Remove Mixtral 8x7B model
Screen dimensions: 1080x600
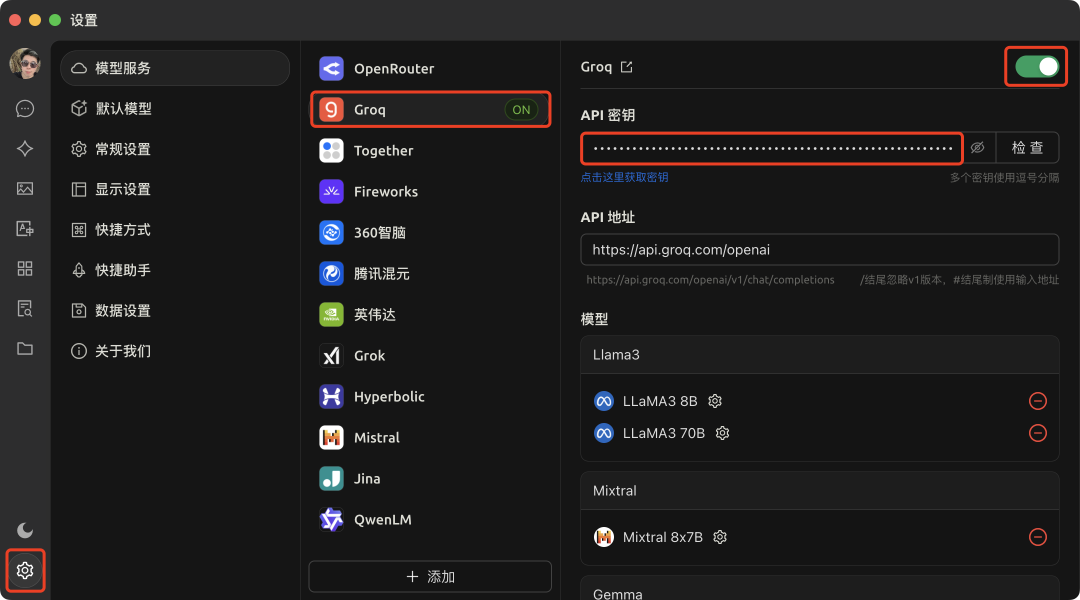(1037, 537)
